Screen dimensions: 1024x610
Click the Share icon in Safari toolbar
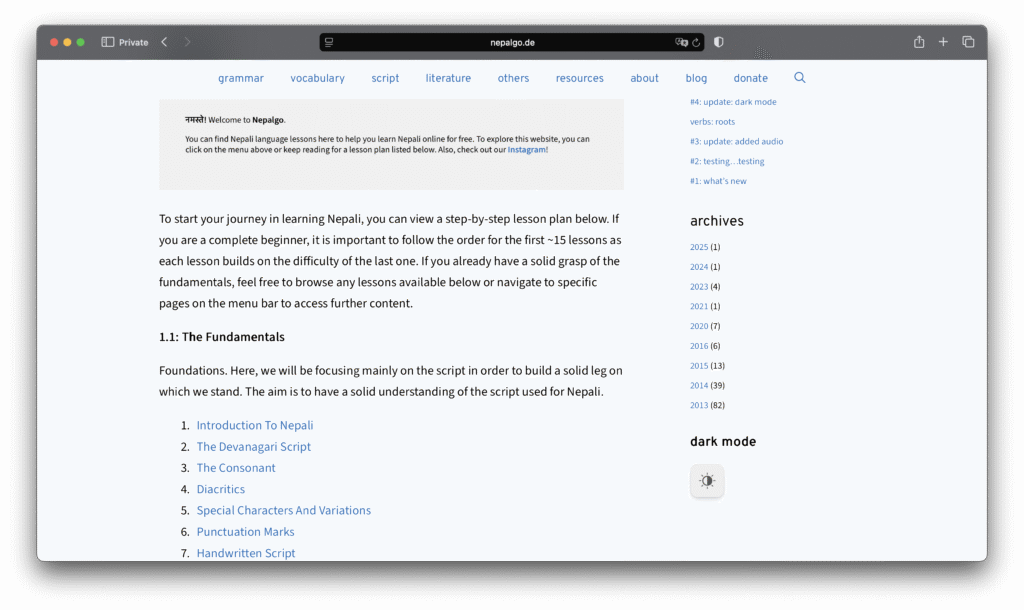pos(919,42)
